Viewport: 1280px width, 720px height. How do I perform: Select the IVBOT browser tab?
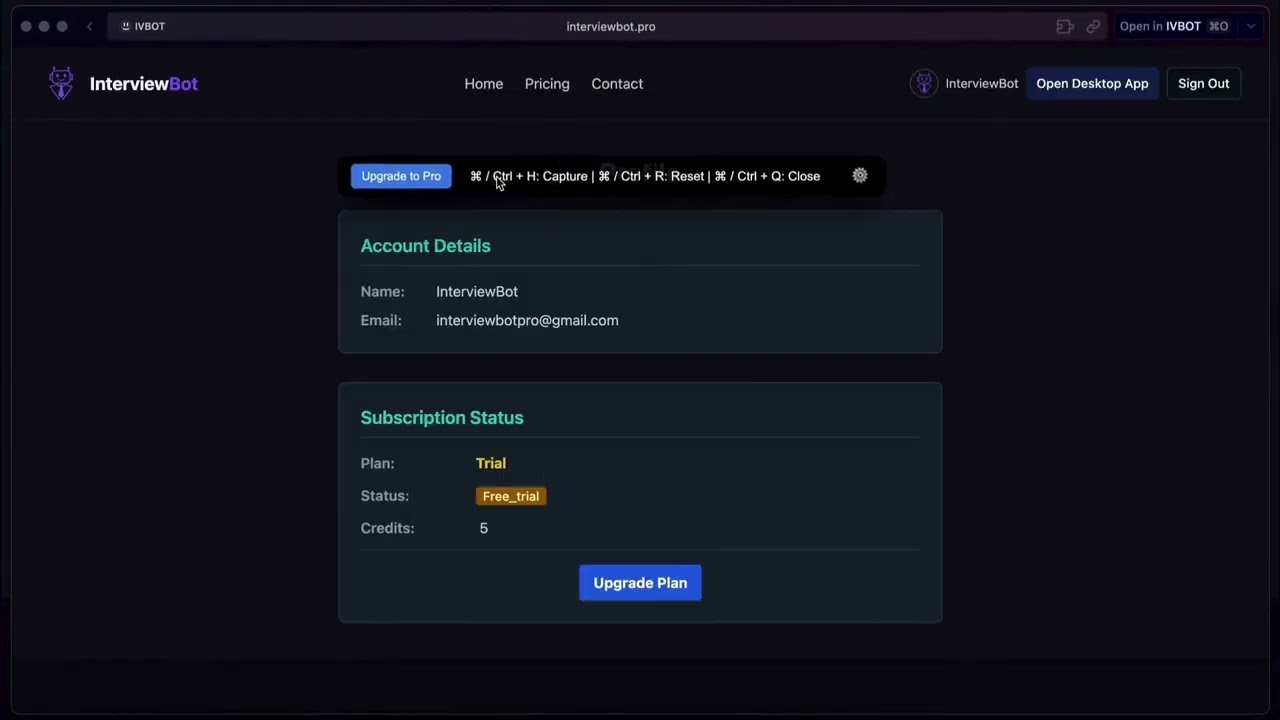click(x=143, y=26)
